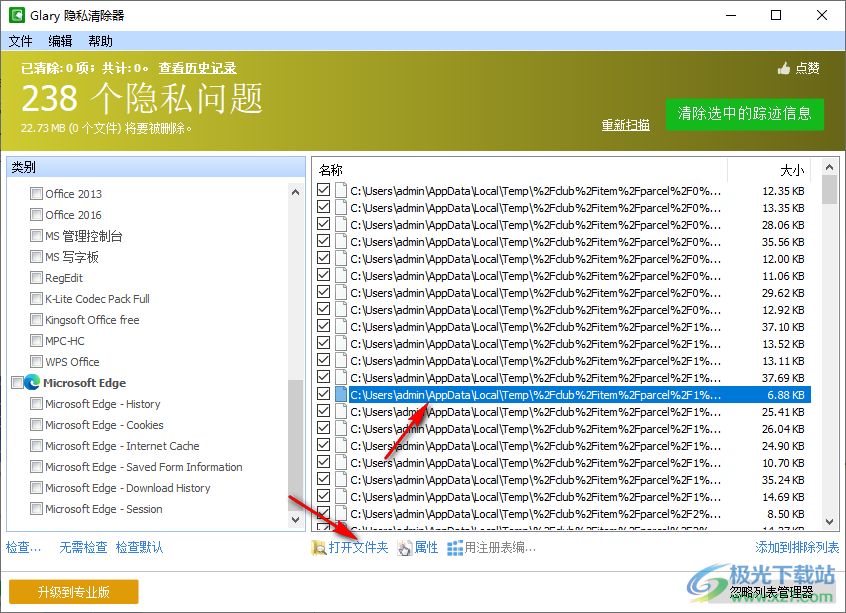Select the Kingsoft Office free item

pyautogui.click(x=92, y=319)
